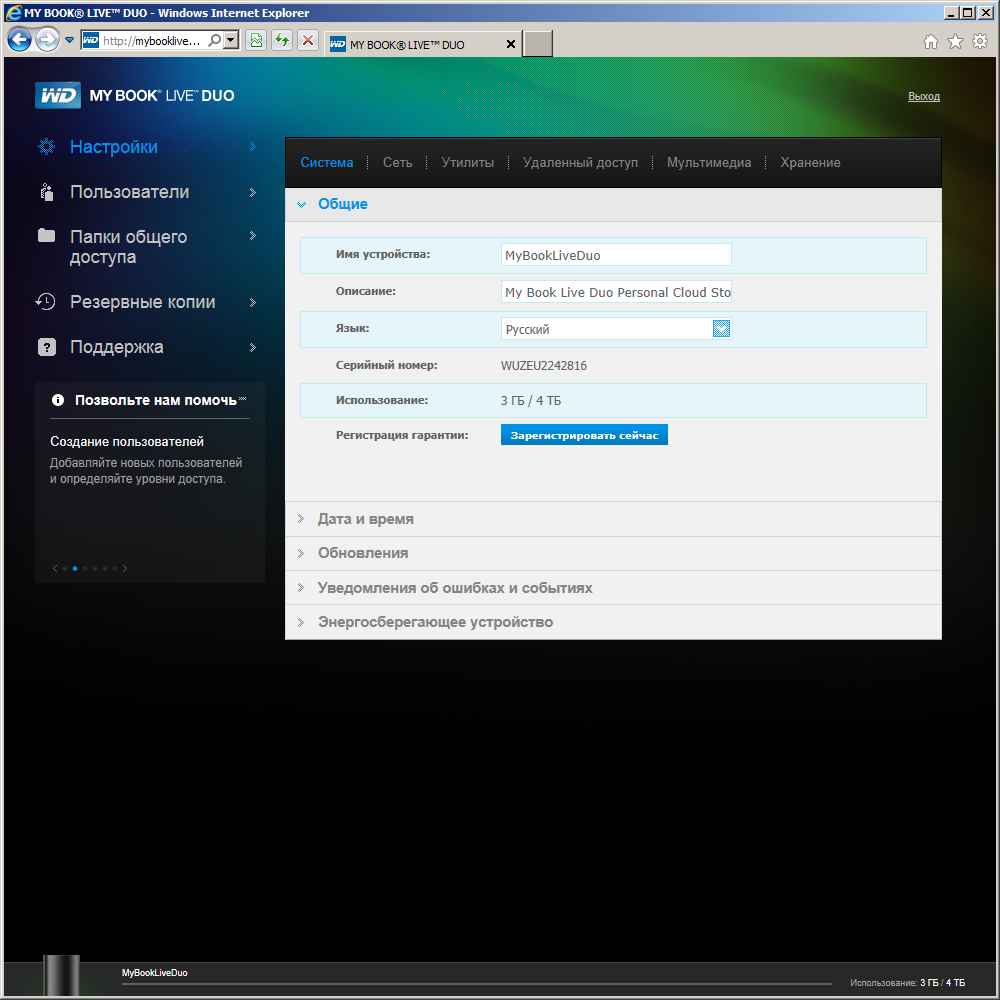This screenshot has height=1000, width=1000.
Task: Go to next help tip arrow
Action: pyautogui.click(x=125, y=568)
